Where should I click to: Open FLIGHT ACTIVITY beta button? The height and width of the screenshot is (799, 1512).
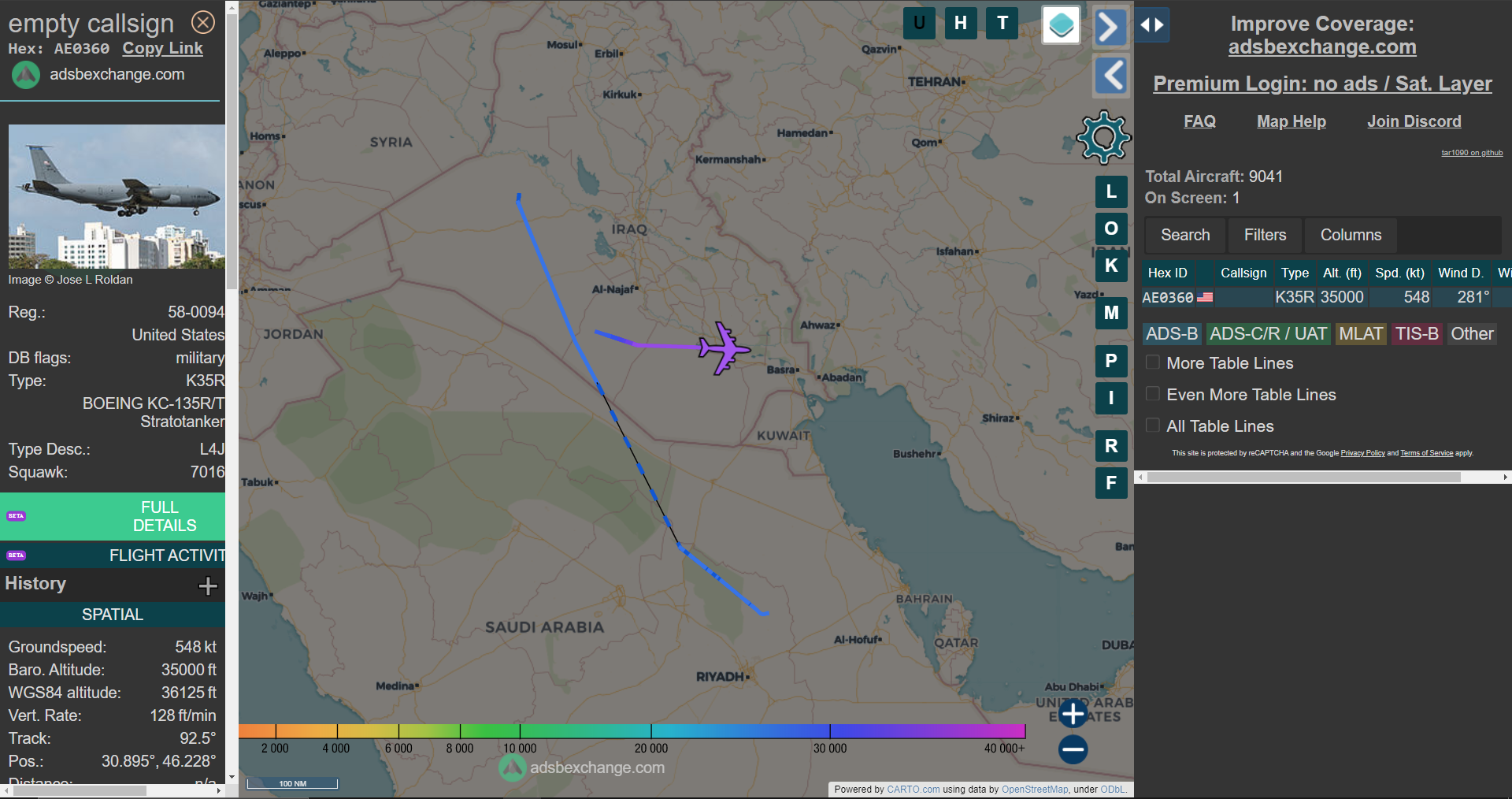[113, 556]
